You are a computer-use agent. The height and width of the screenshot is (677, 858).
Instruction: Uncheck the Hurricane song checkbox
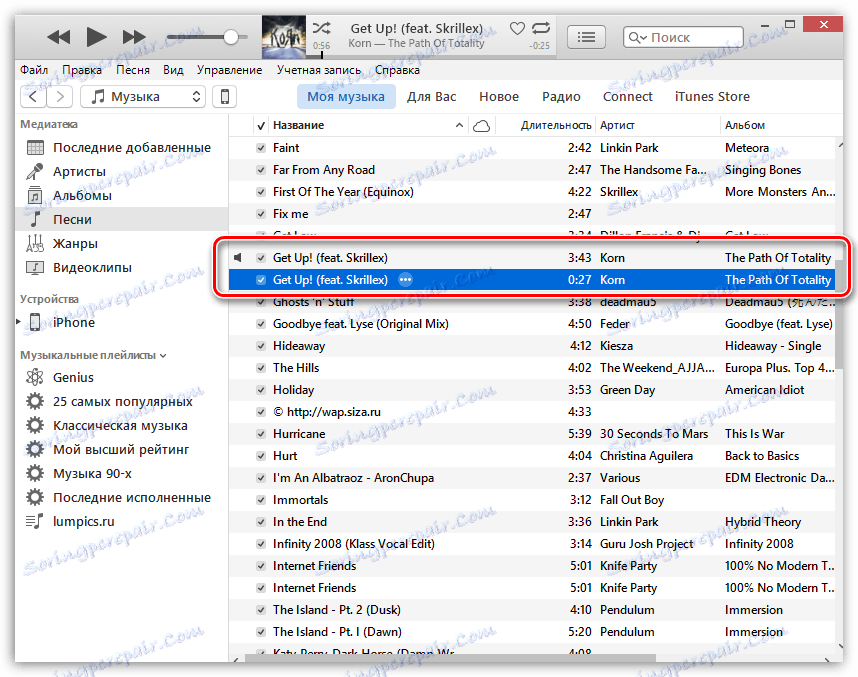coord(261,434)
